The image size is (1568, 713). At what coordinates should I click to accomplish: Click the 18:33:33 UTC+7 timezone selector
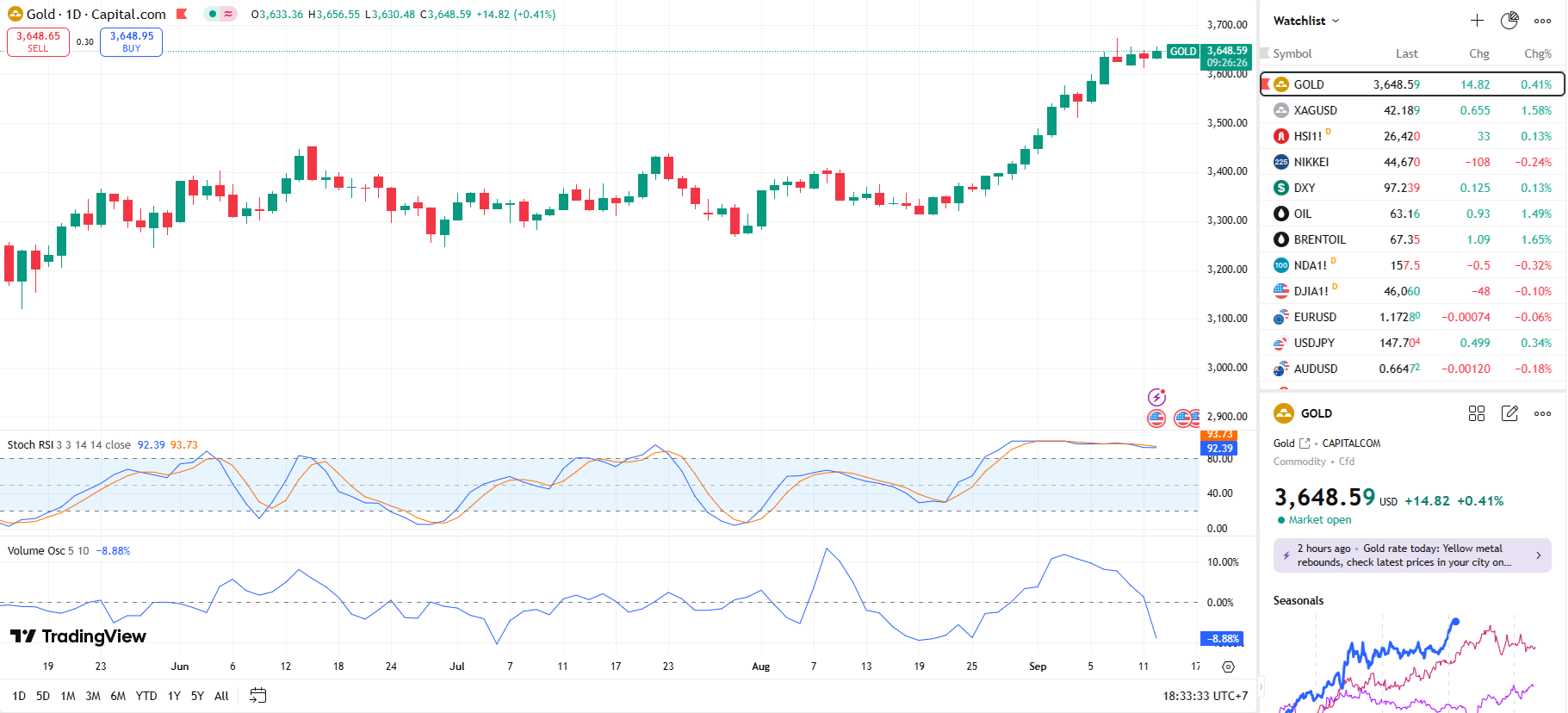(1205, 696)
